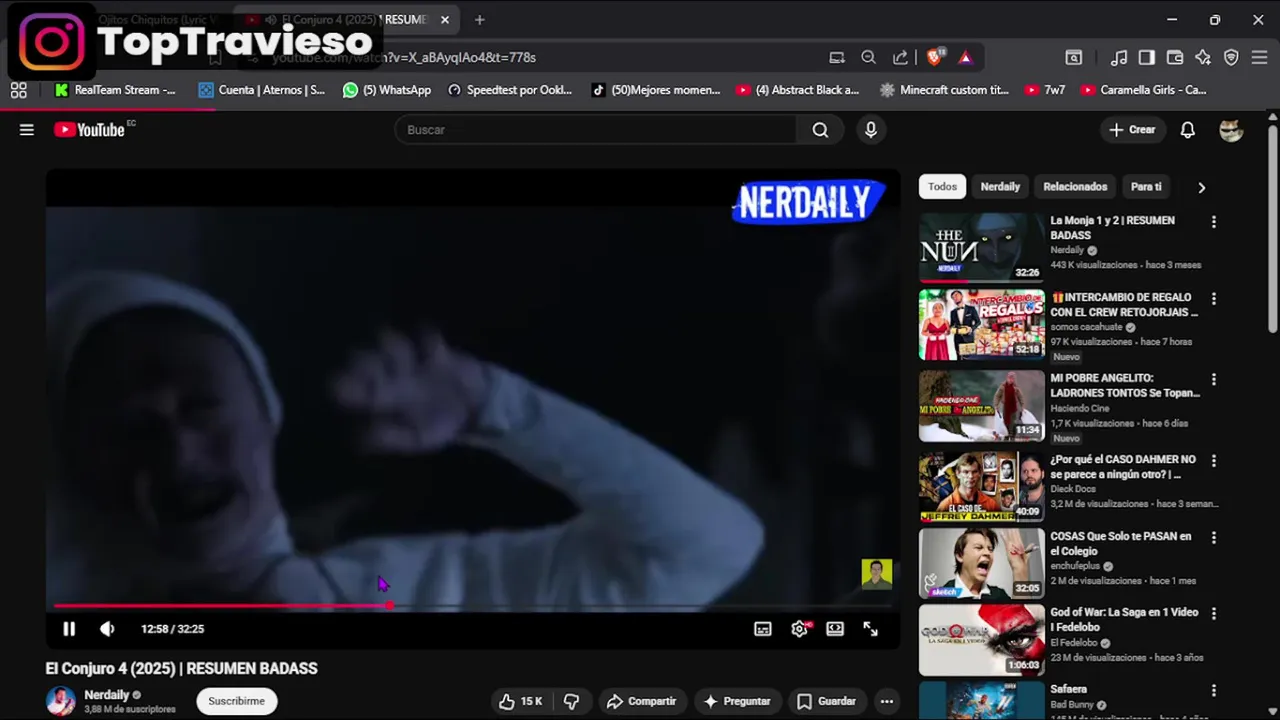Click the progress bar scrubber dot
The height and width of the screenshot is (720, 1280).
click(389, 606)
